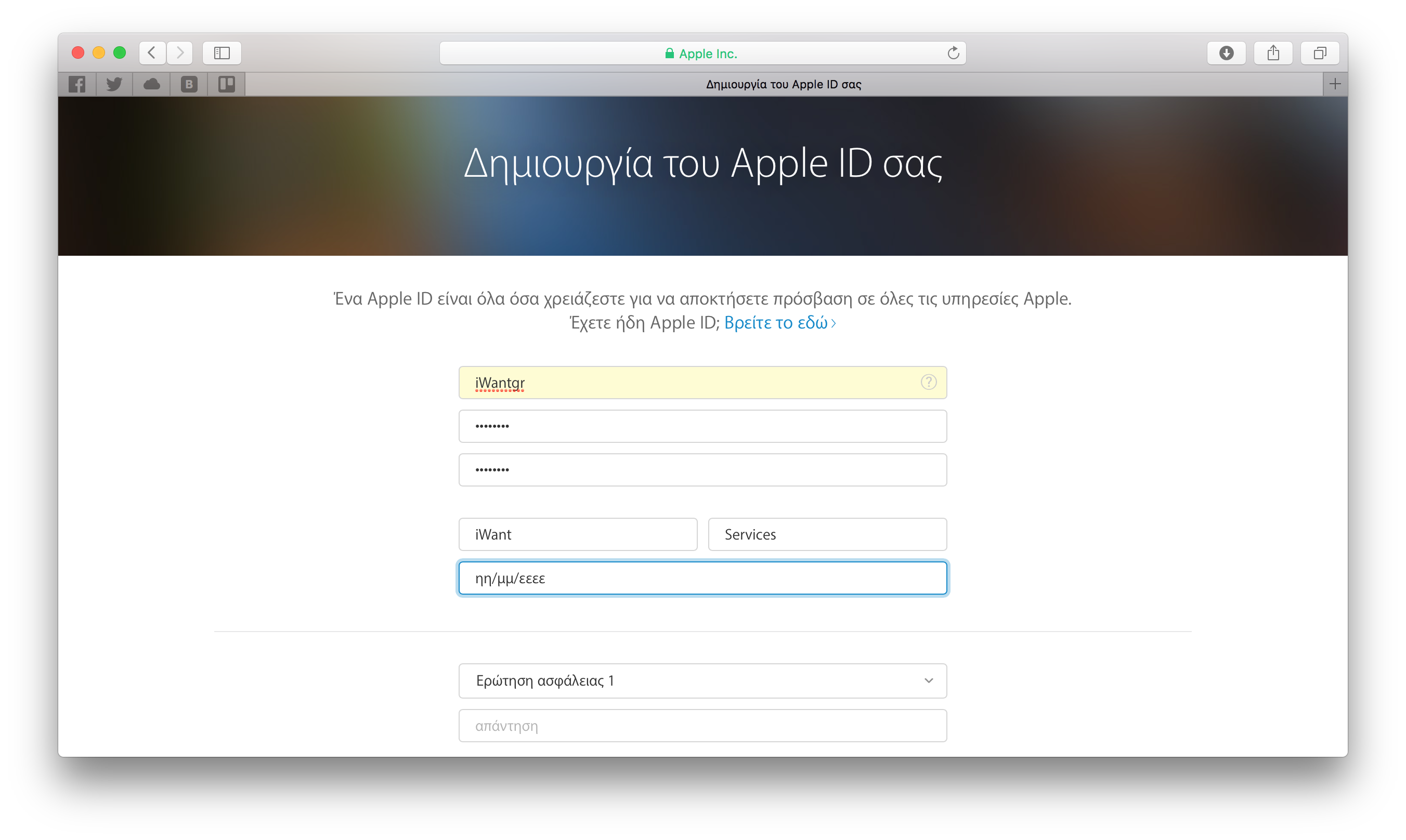Click the Apple Inc. address bar
This screenshot has width=1406, height=840.
702,53
